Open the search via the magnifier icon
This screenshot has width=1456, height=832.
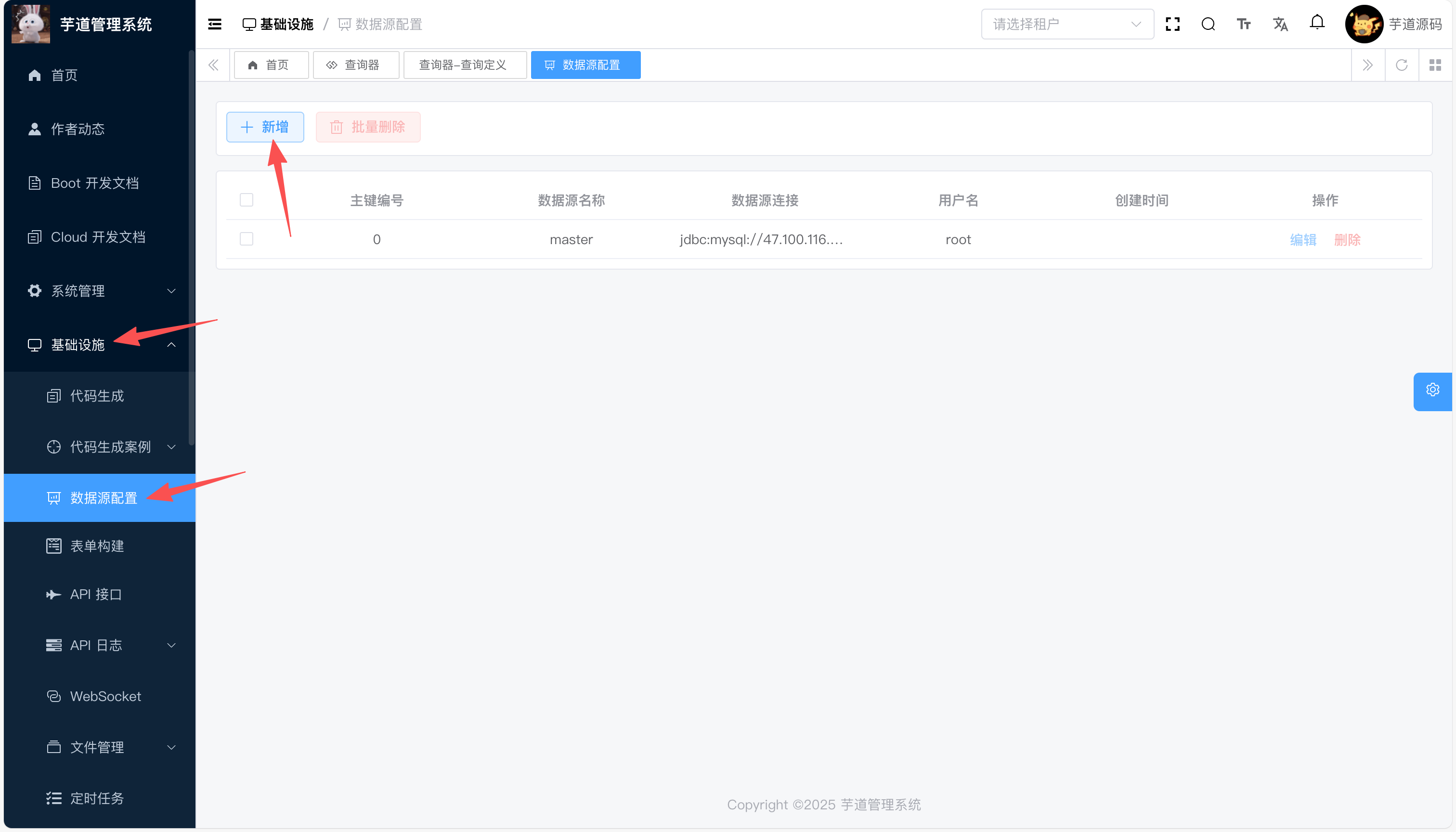click(1208, 24)
